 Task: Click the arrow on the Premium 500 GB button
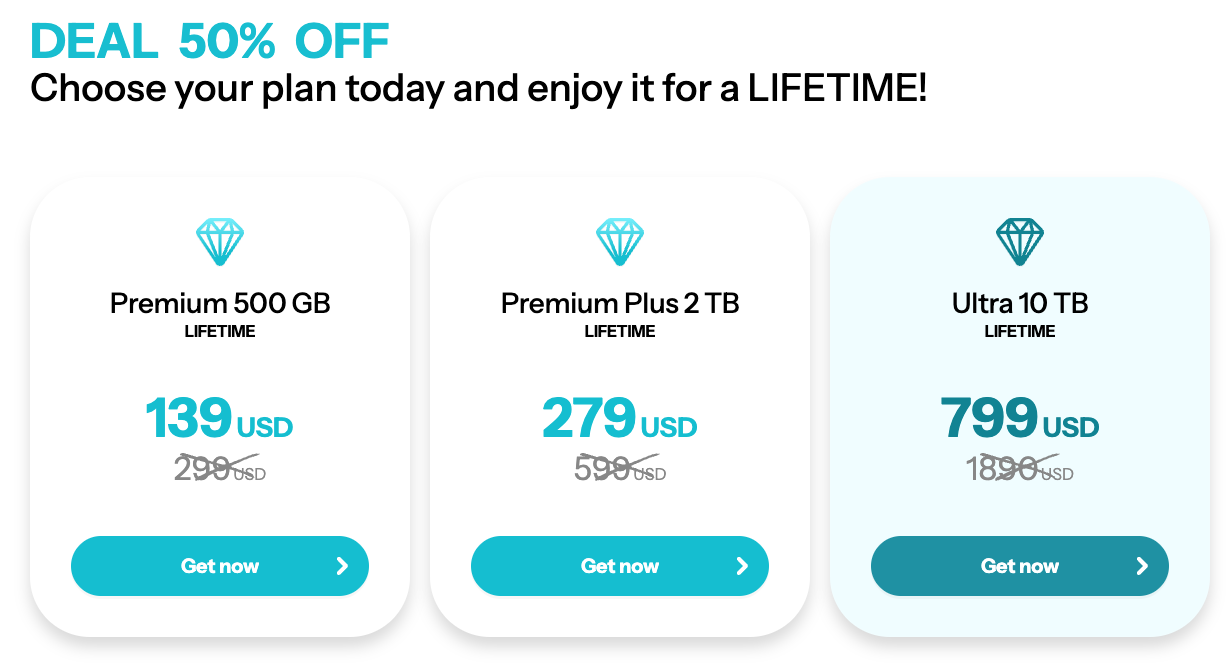342,566
